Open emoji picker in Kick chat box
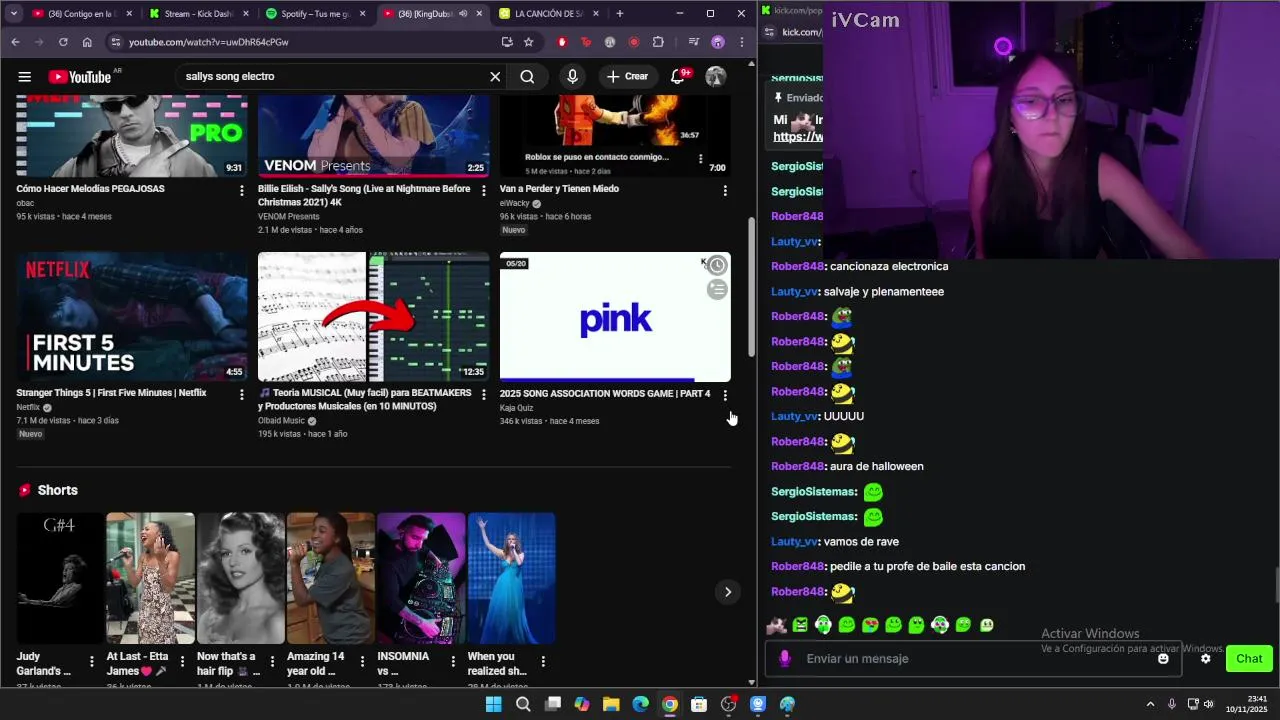 click(x=1163, y=658)
